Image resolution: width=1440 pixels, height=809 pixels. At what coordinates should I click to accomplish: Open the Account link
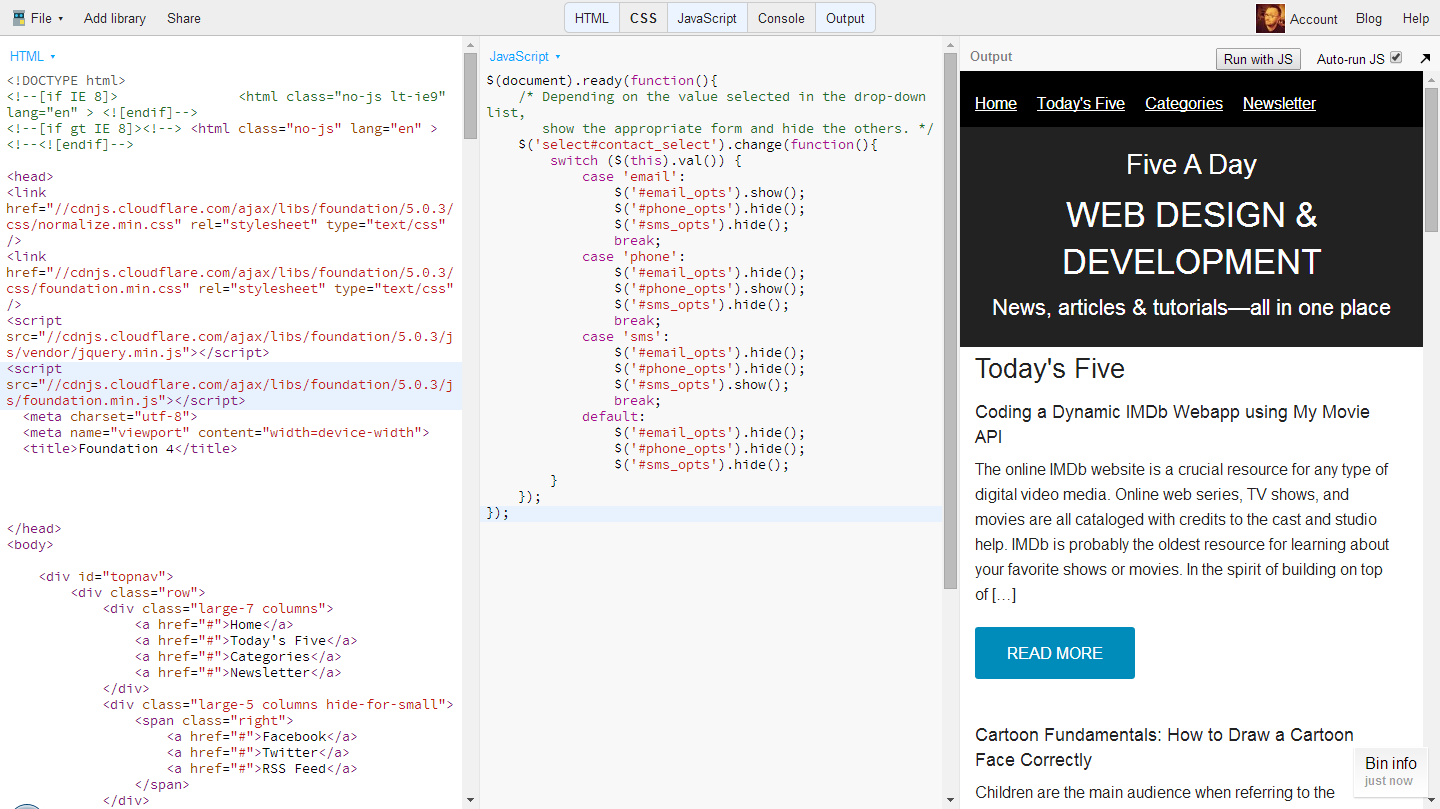(x=1313, y=19)
